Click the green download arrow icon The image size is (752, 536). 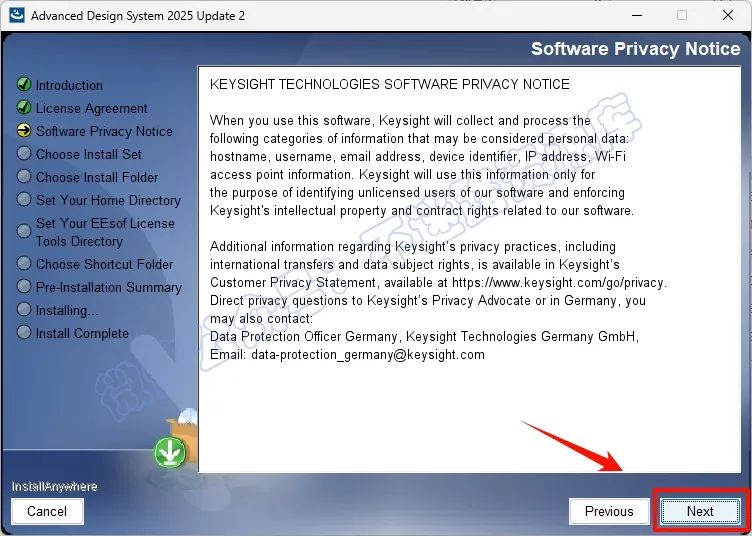(170, 452)
